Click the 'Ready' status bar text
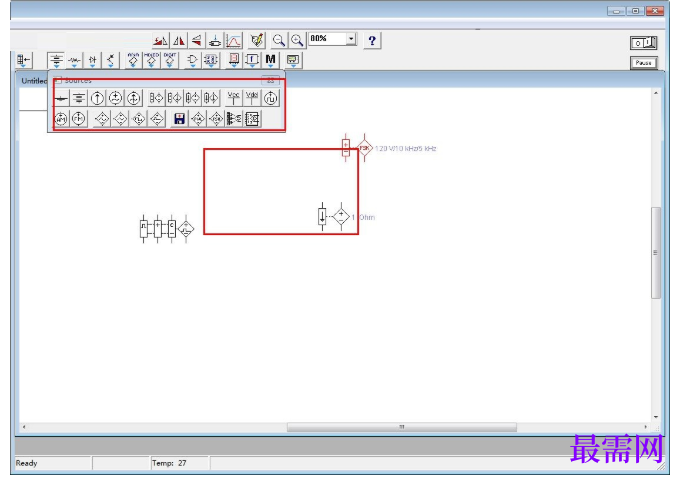 tap(27, 463)
